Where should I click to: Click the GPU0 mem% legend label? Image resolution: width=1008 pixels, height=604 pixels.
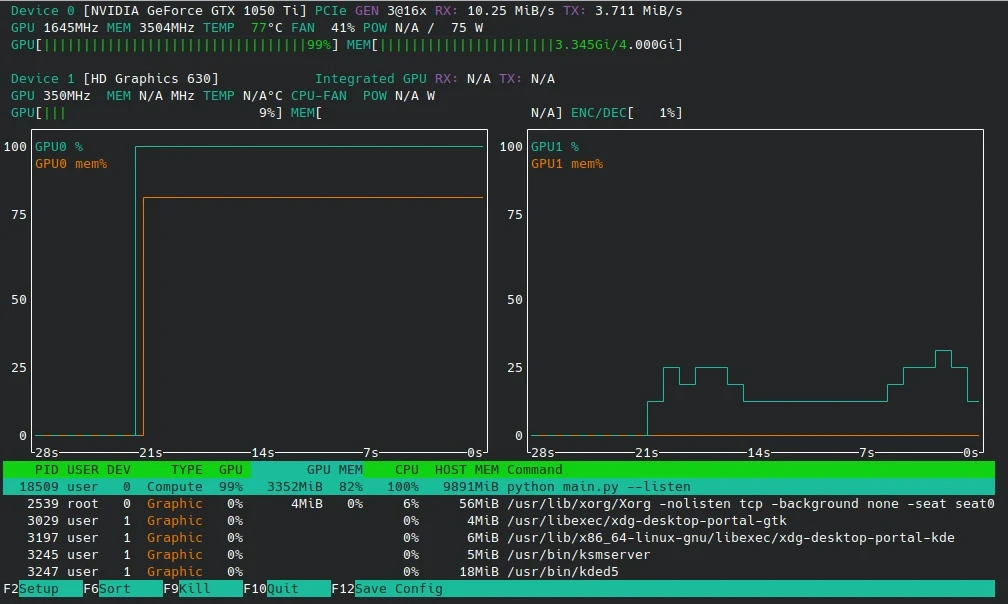pos(71,164)
